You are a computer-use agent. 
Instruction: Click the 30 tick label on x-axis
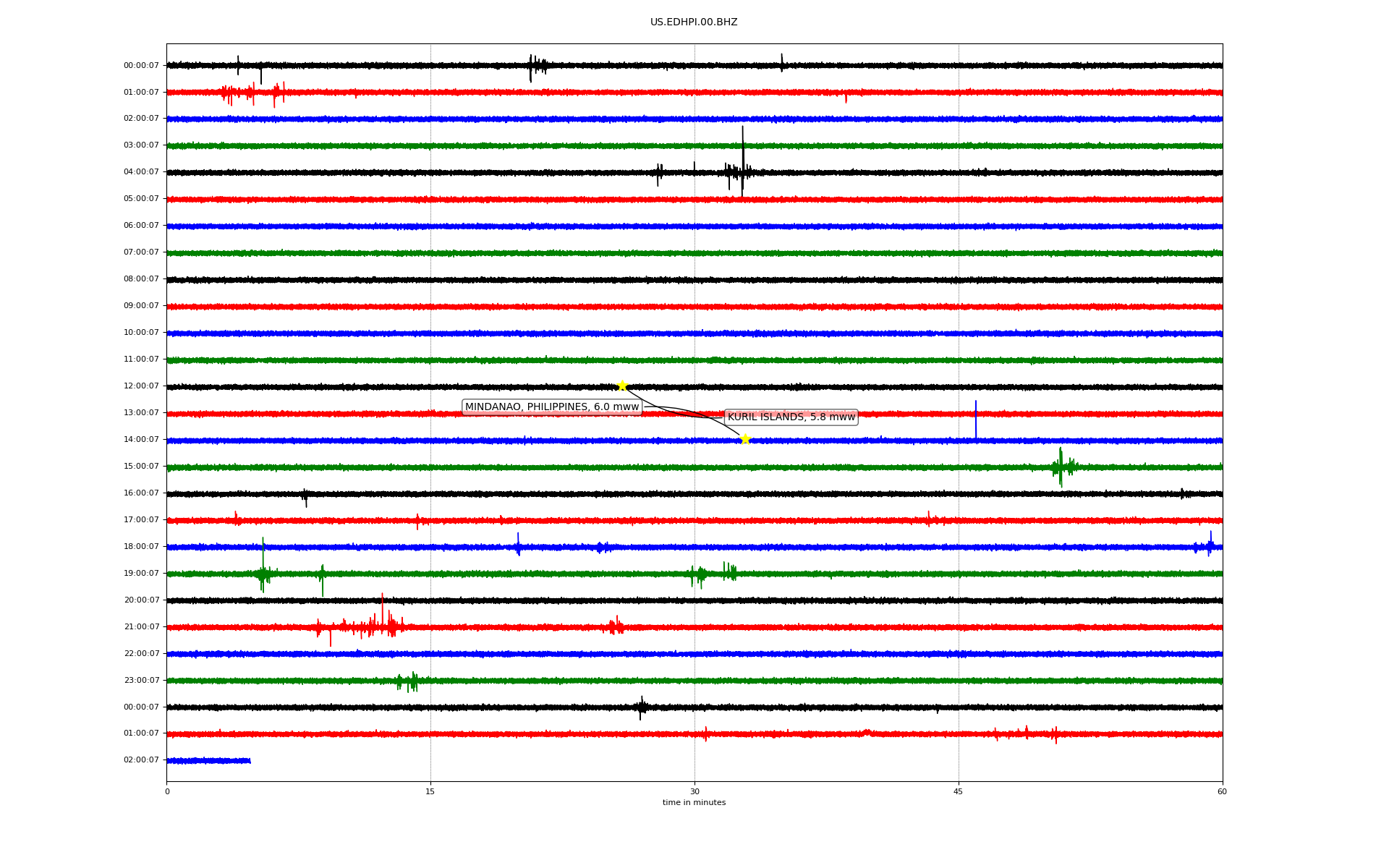[694, 791]
